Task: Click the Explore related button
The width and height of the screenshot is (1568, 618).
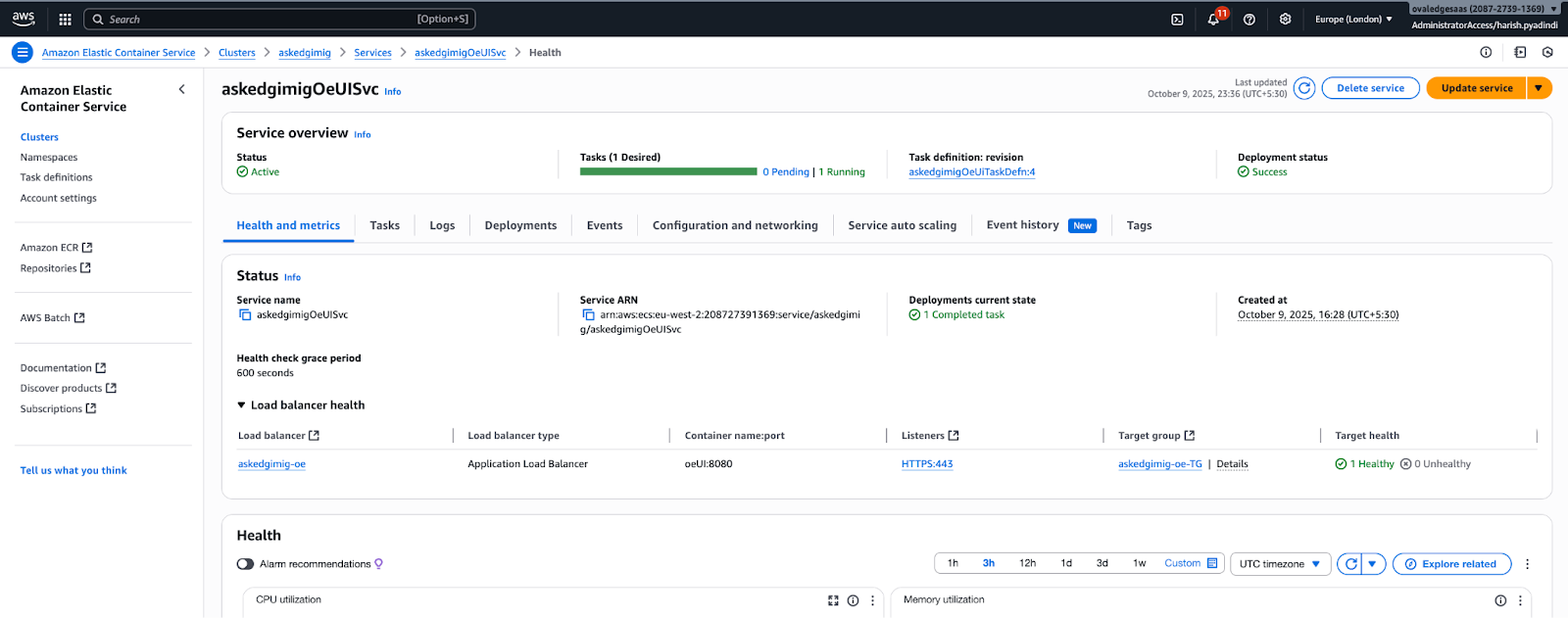Action: point(1451,564)
